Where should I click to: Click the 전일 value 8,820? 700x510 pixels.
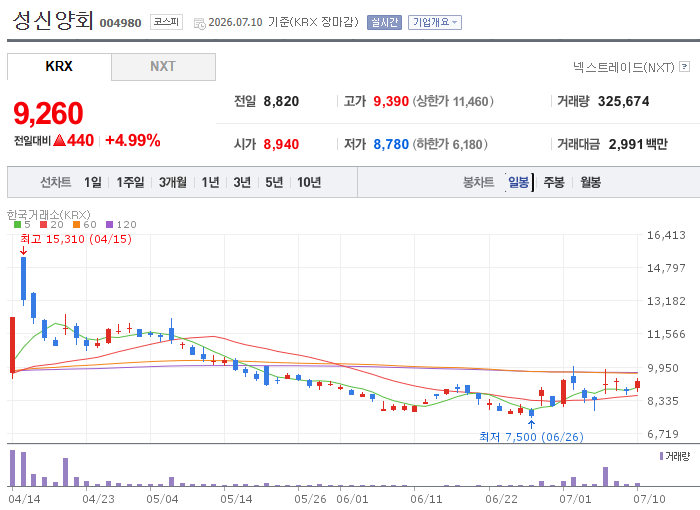[281, 101]
